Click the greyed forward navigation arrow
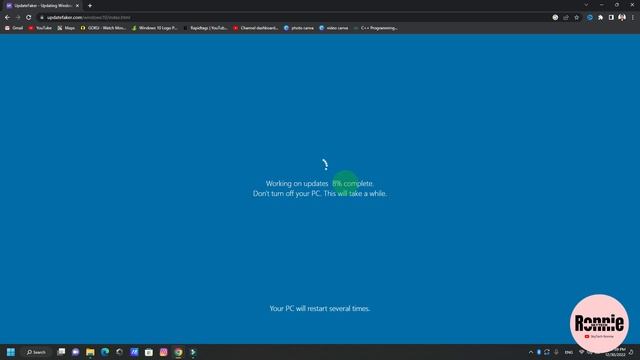 click(18, 18)
